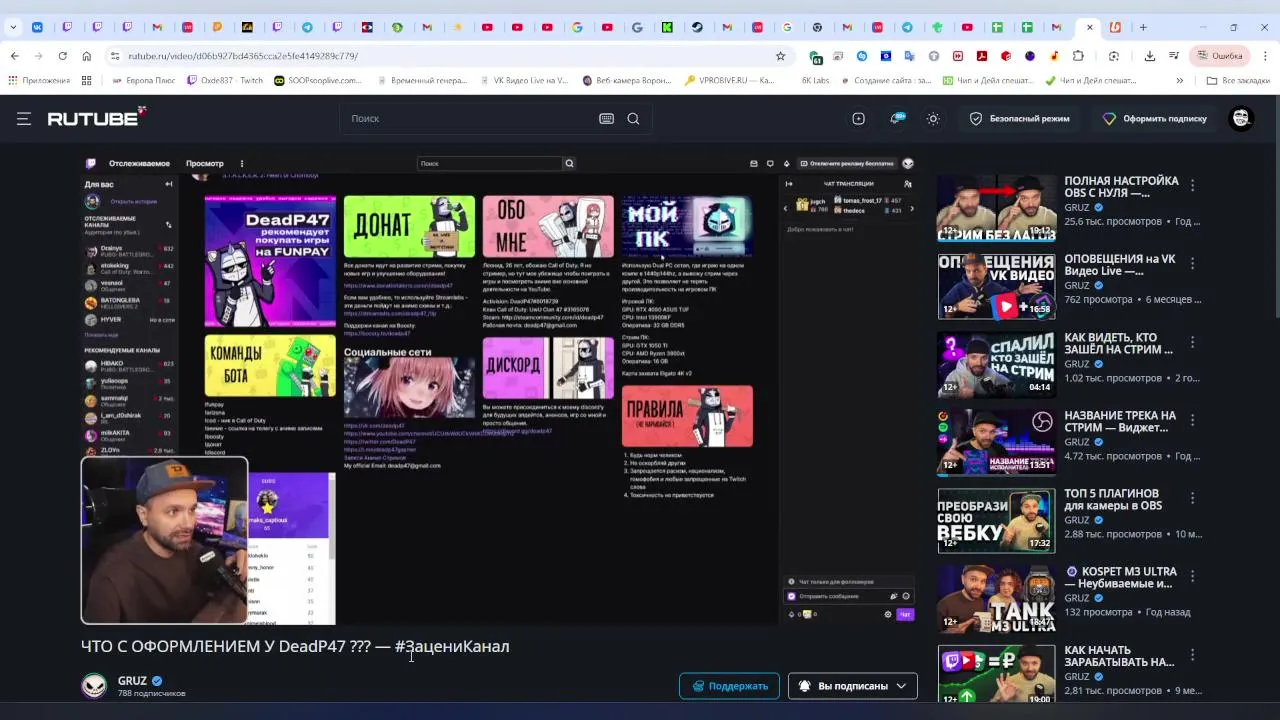
Task: Open the Chrome three-dot menu
Action: (x=1265, y=56)
